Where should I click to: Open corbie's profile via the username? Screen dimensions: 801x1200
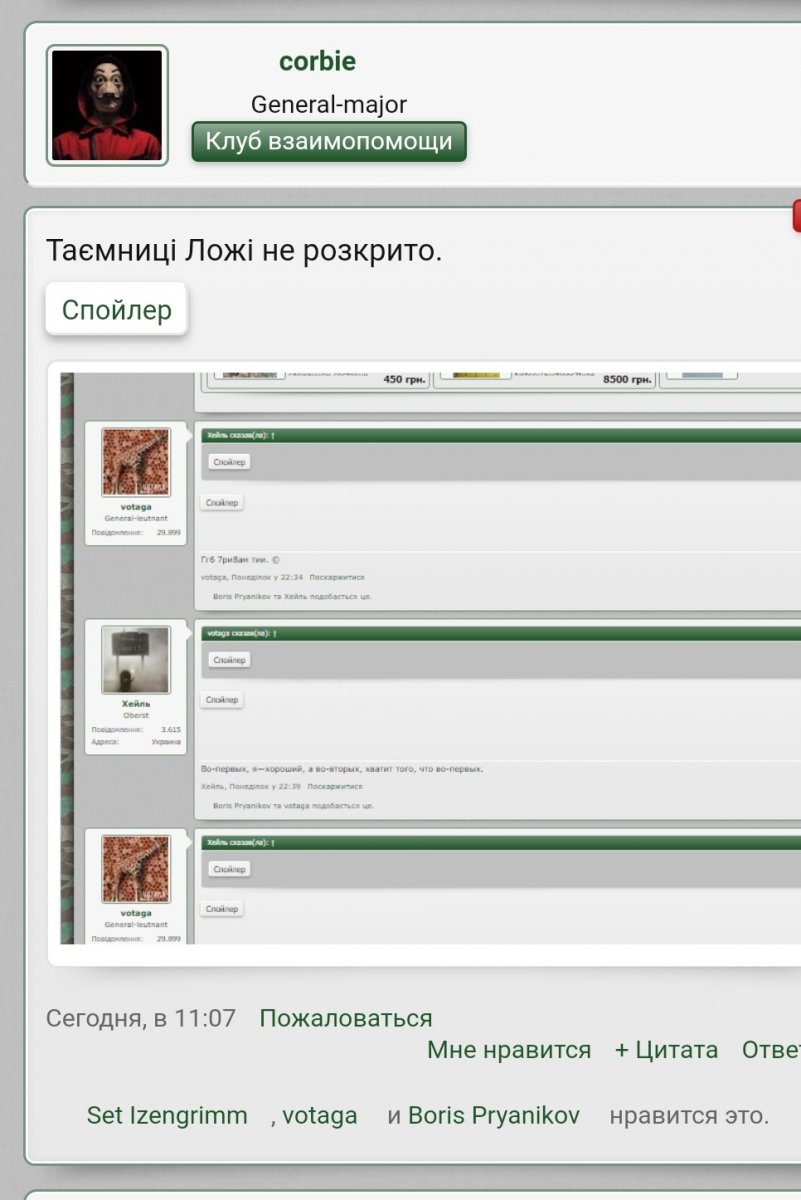pos(317,61)
